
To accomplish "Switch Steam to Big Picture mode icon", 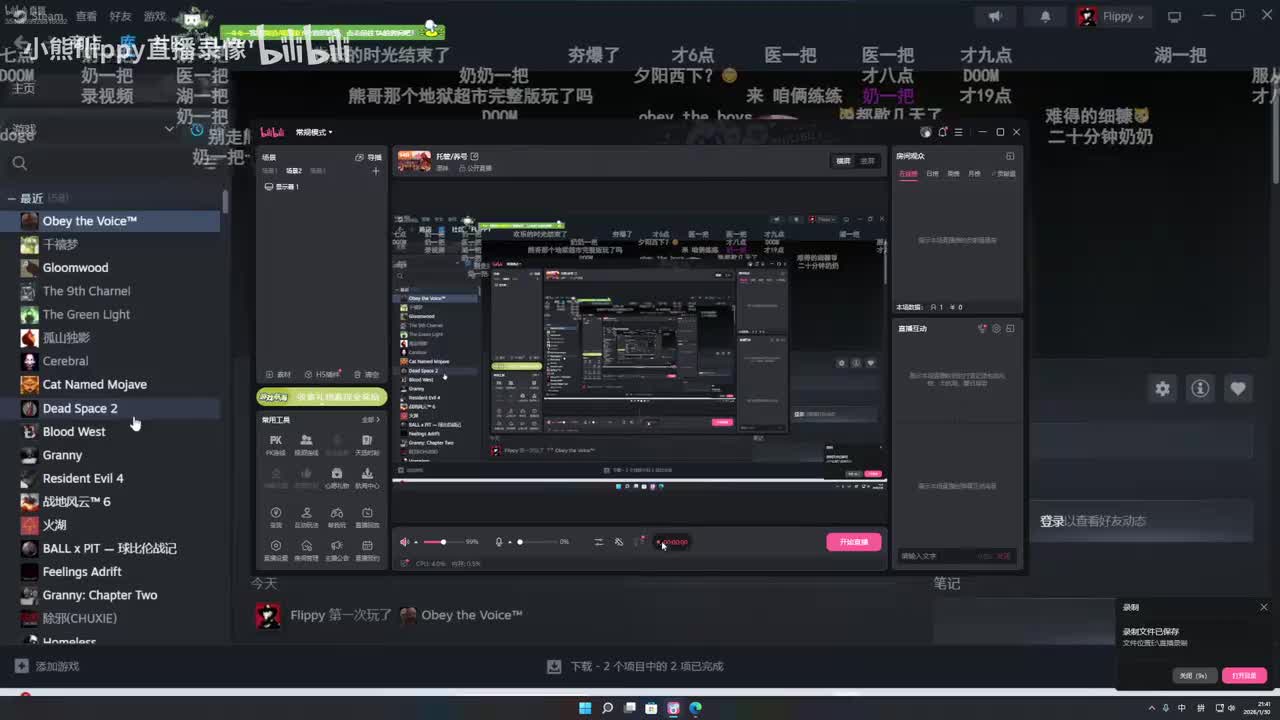I will coord(1175,17).
